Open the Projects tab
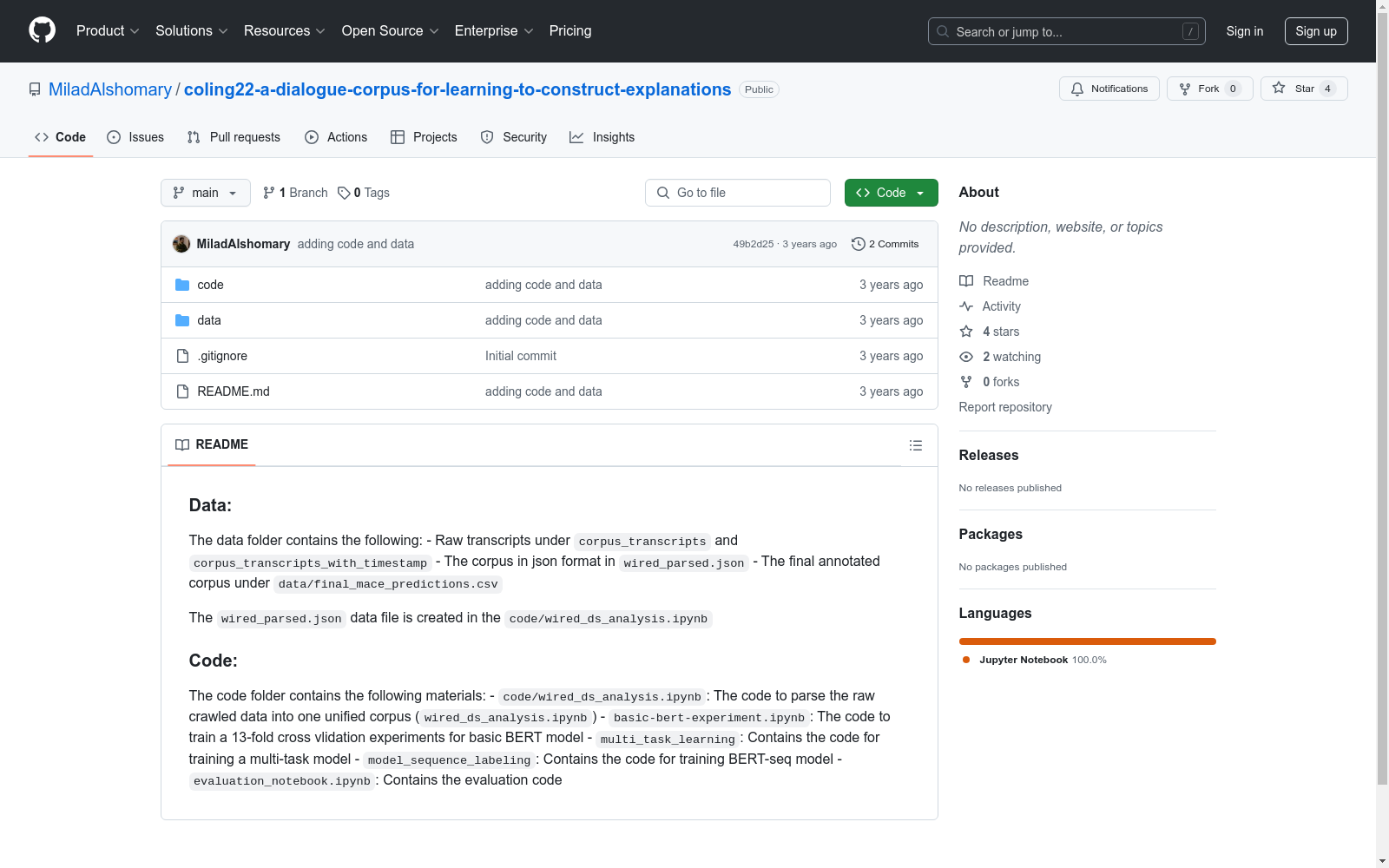1389x868 pixels. (424, 137)
